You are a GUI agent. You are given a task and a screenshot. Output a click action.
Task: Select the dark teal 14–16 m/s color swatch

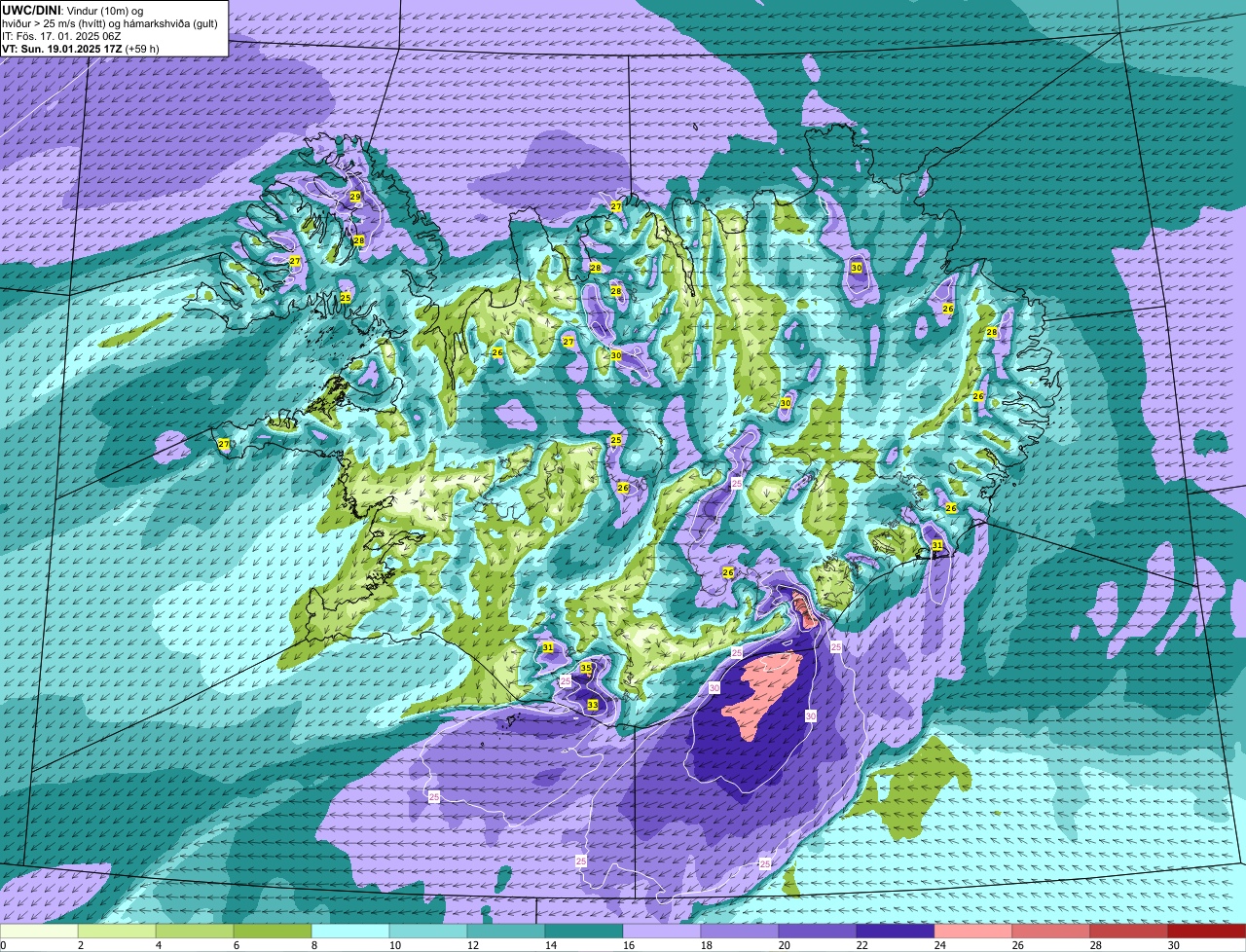(x=584, y=931)
